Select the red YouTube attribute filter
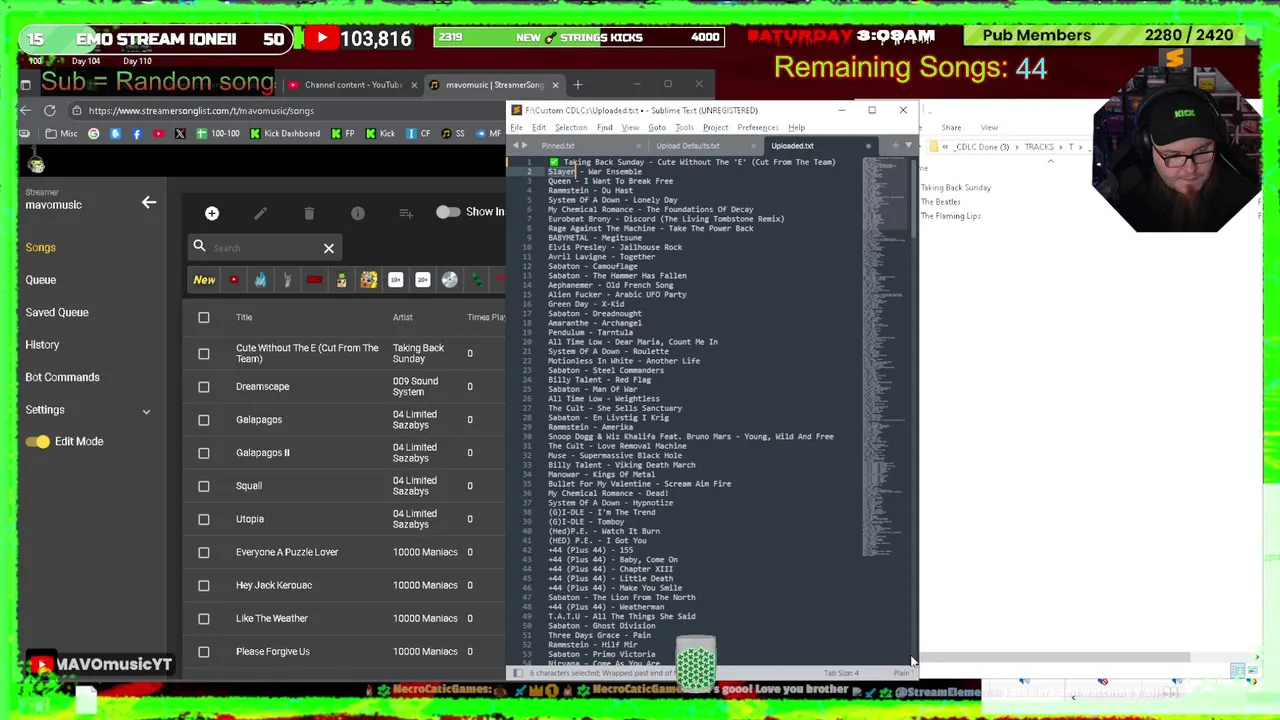Screen dimensions: 1280x720 point(234,280)
